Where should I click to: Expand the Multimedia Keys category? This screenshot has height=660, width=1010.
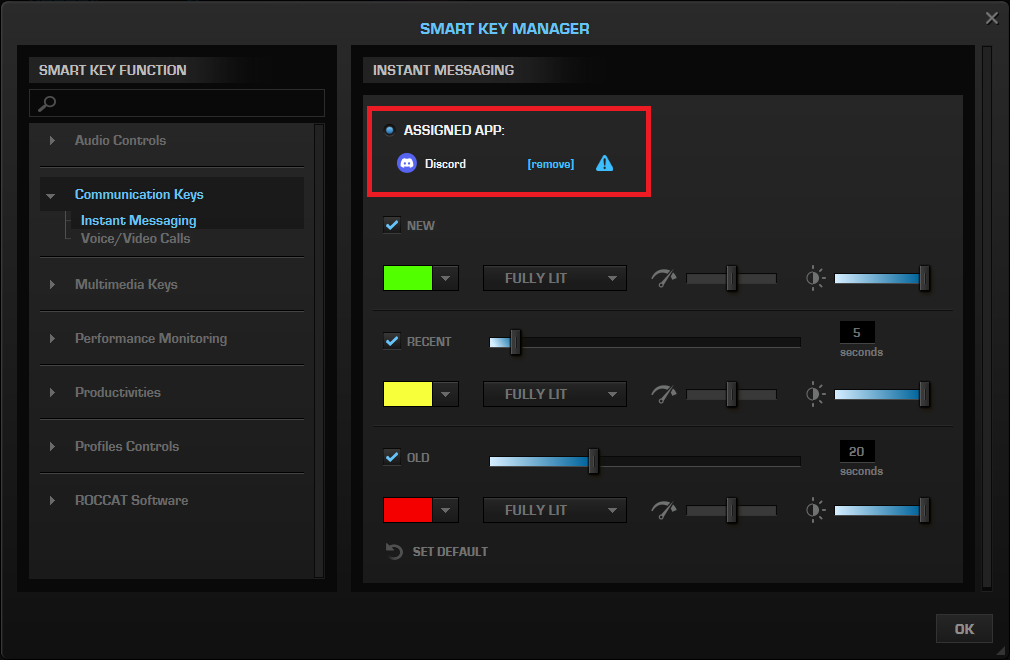[x=52, y=285]
